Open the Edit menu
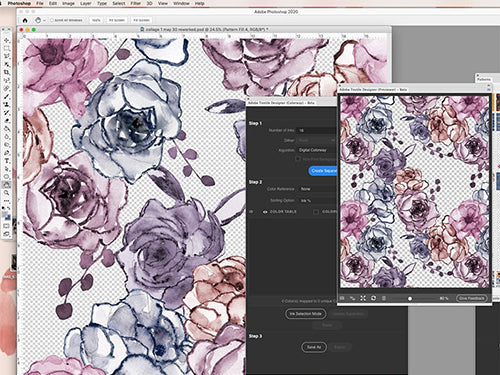The width and height of the screenshot is (500, 375). (53, 3)
